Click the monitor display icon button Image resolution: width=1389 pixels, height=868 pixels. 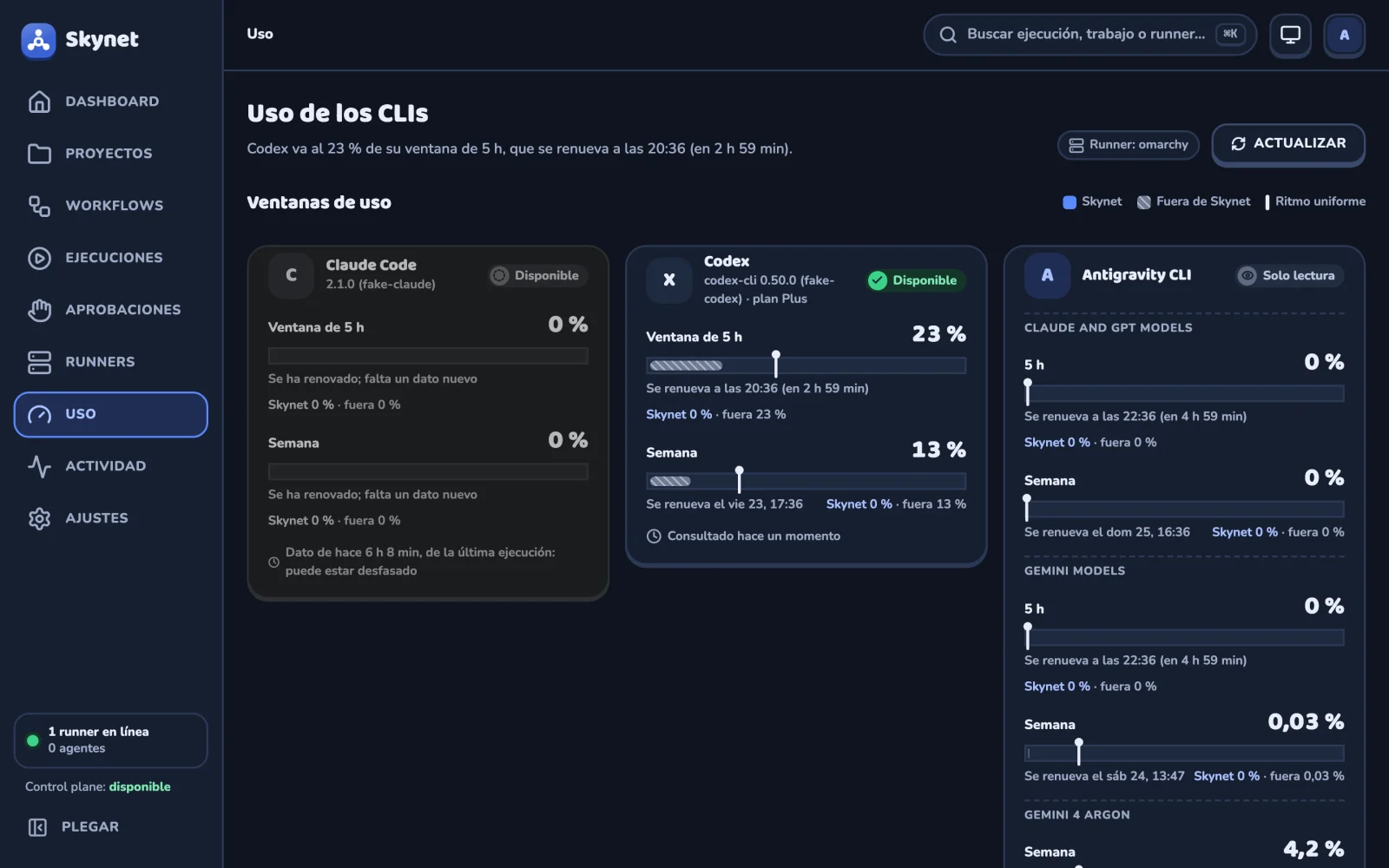(1290, 35)
